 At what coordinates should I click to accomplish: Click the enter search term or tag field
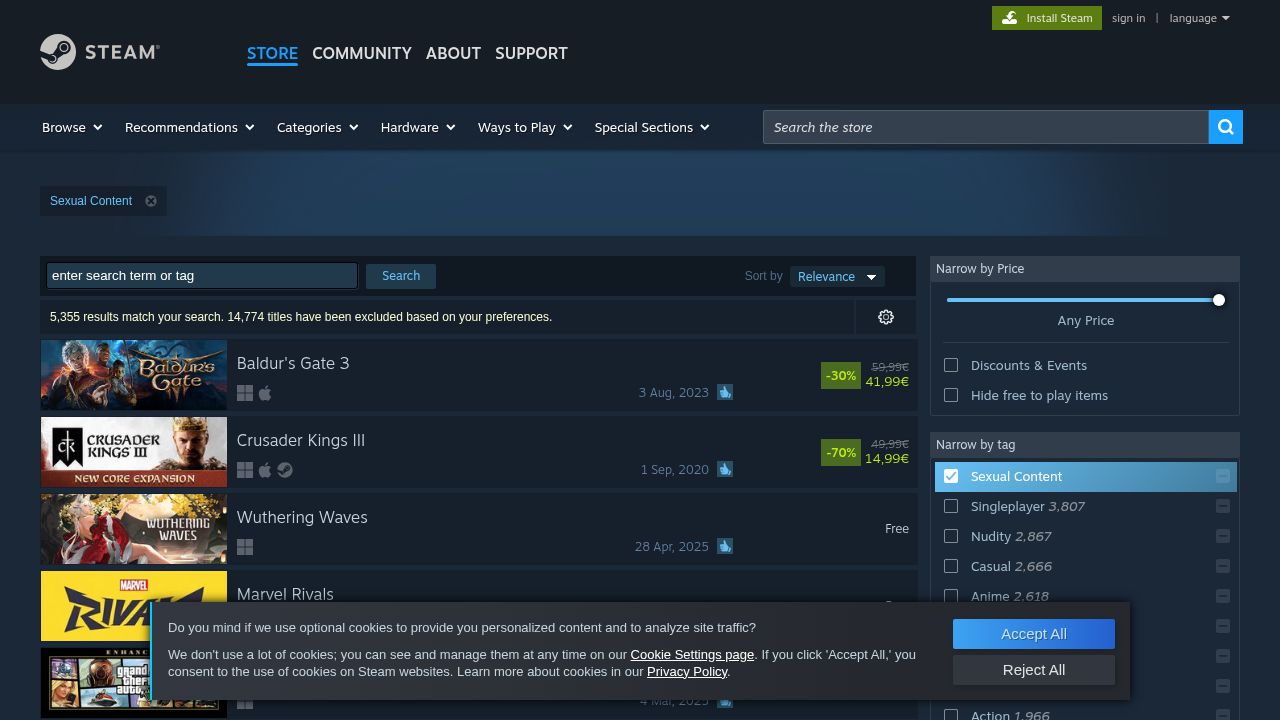(202, 276)
